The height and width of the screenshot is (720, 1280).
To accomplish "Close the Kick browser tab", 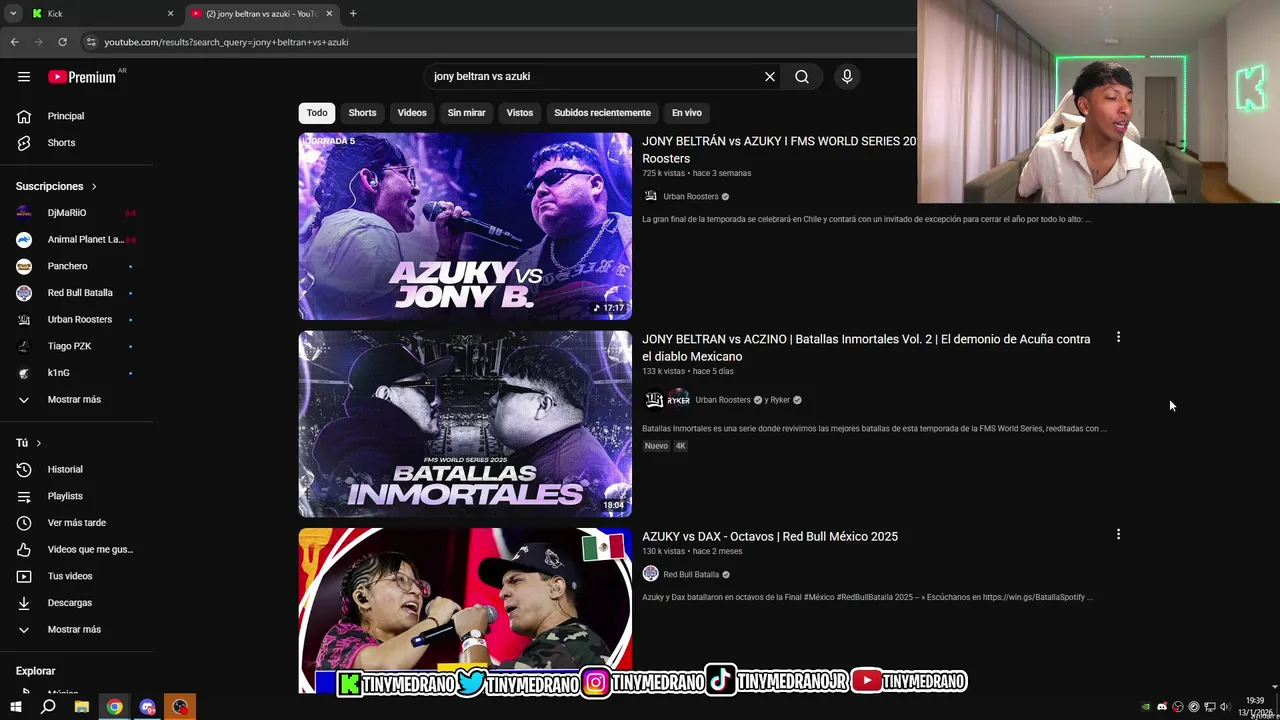I will click(170, 14).
